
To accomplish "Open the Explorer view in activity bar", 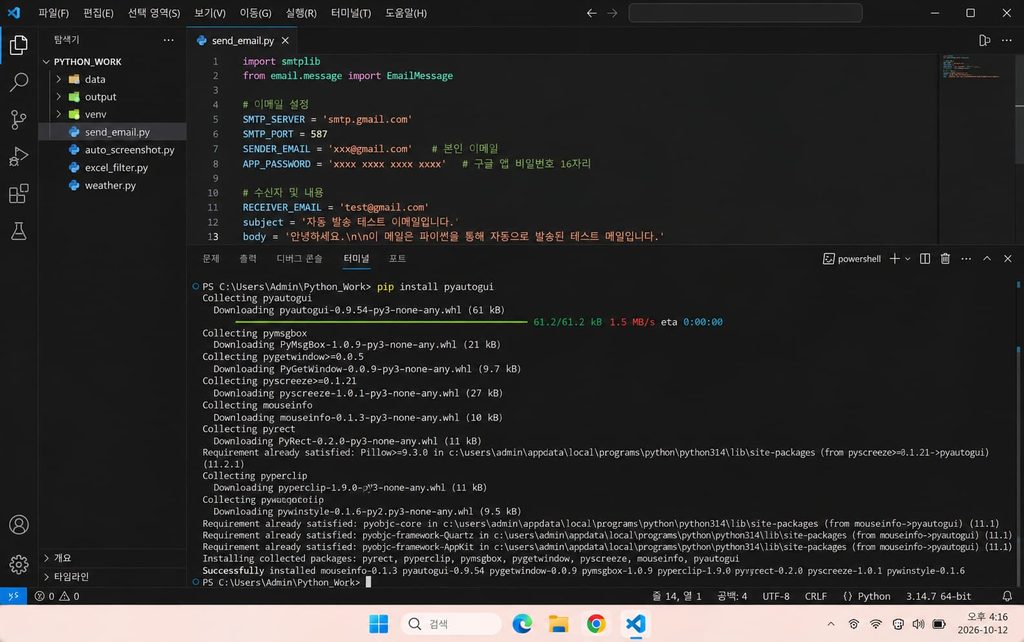I will [x=18, y=44].
